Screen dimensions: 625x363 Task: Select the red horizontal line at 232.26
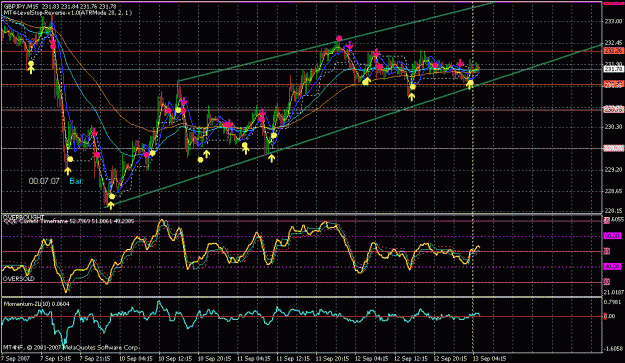pos(301,51)
